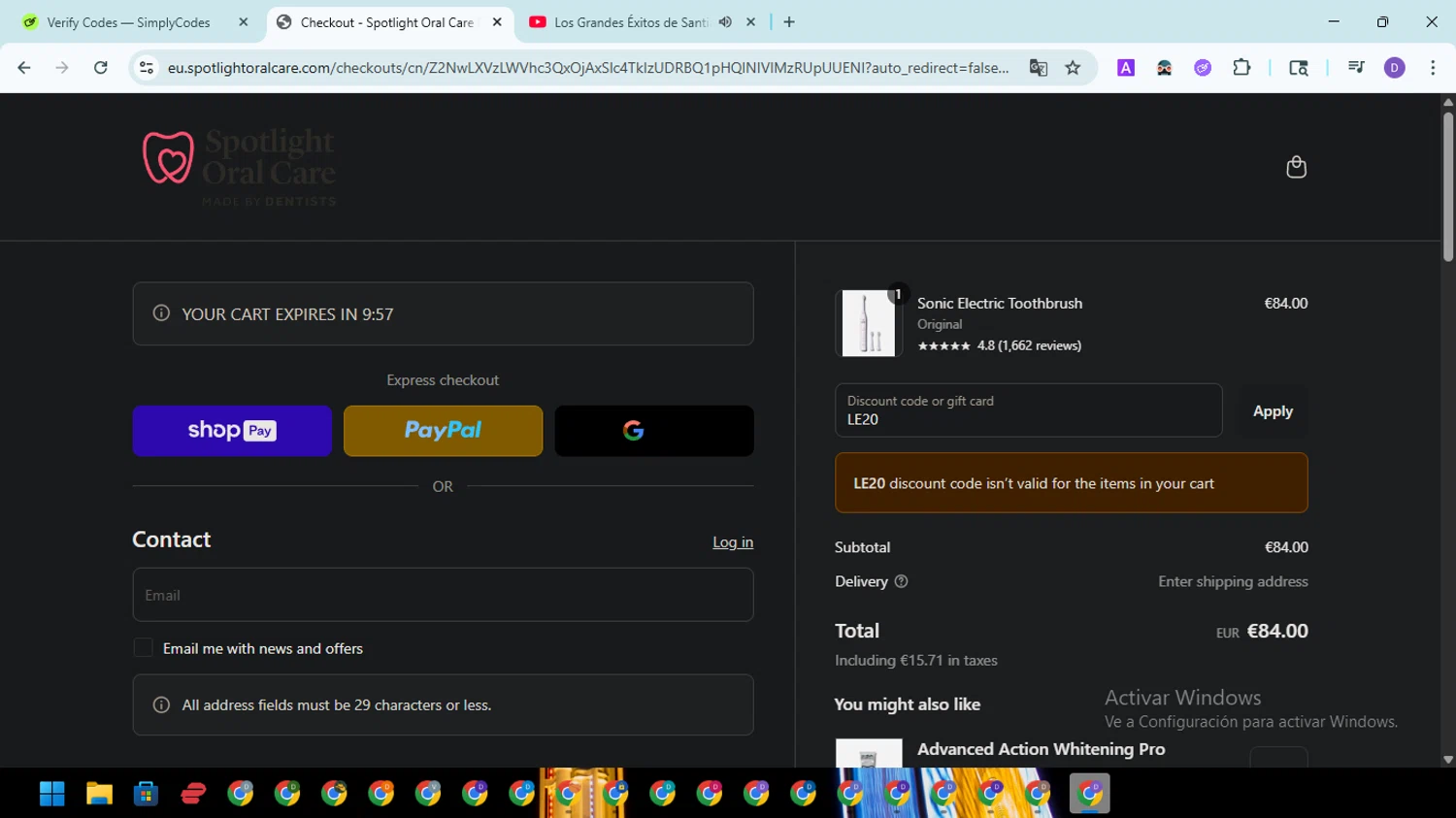Reload the checkout page
The width and height of the screenshot is (1456, 818).
click(100, 68)
